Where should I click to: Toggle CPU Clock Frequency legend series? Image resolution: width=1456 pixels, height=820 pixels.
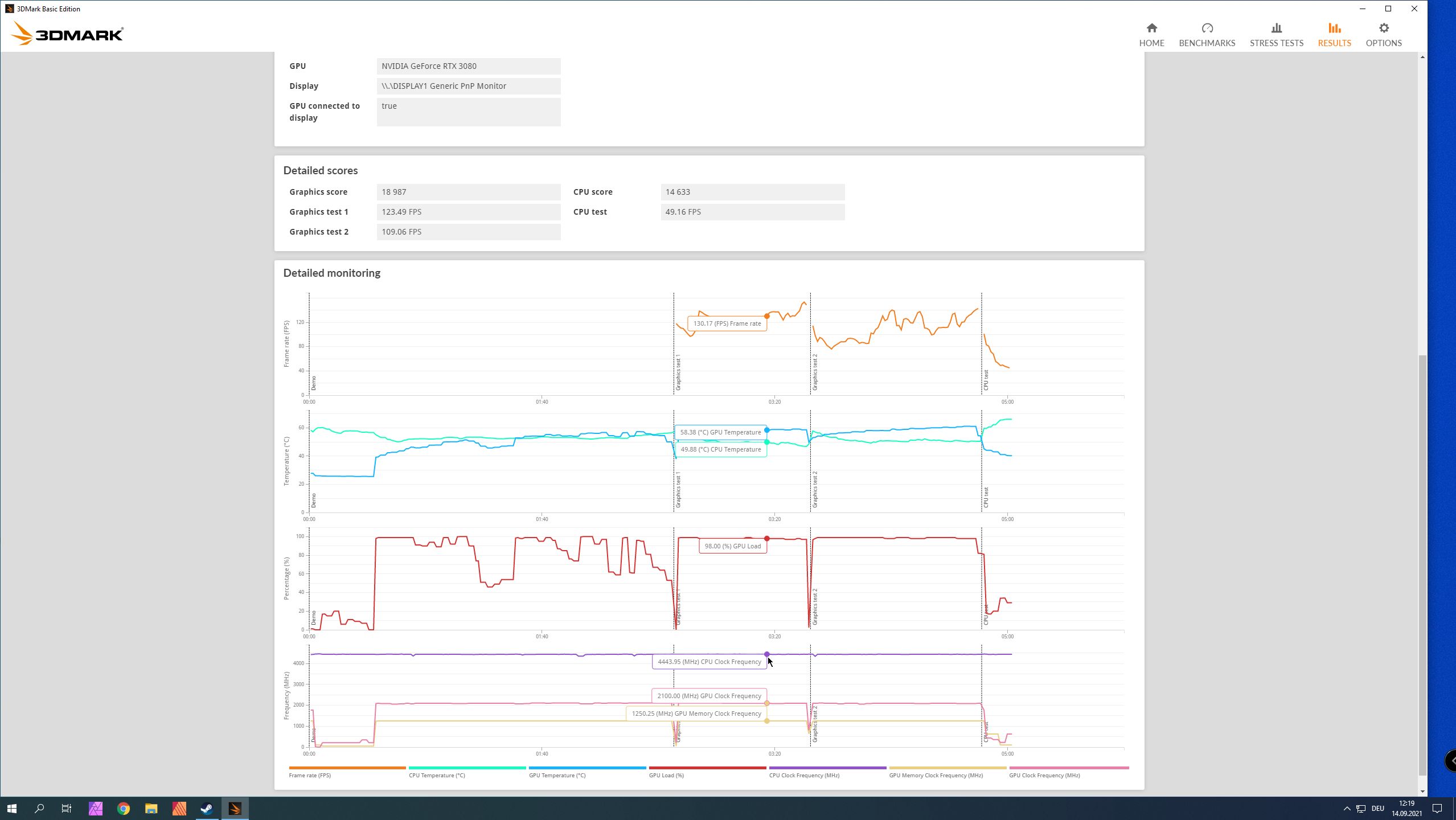pos(804,775)
